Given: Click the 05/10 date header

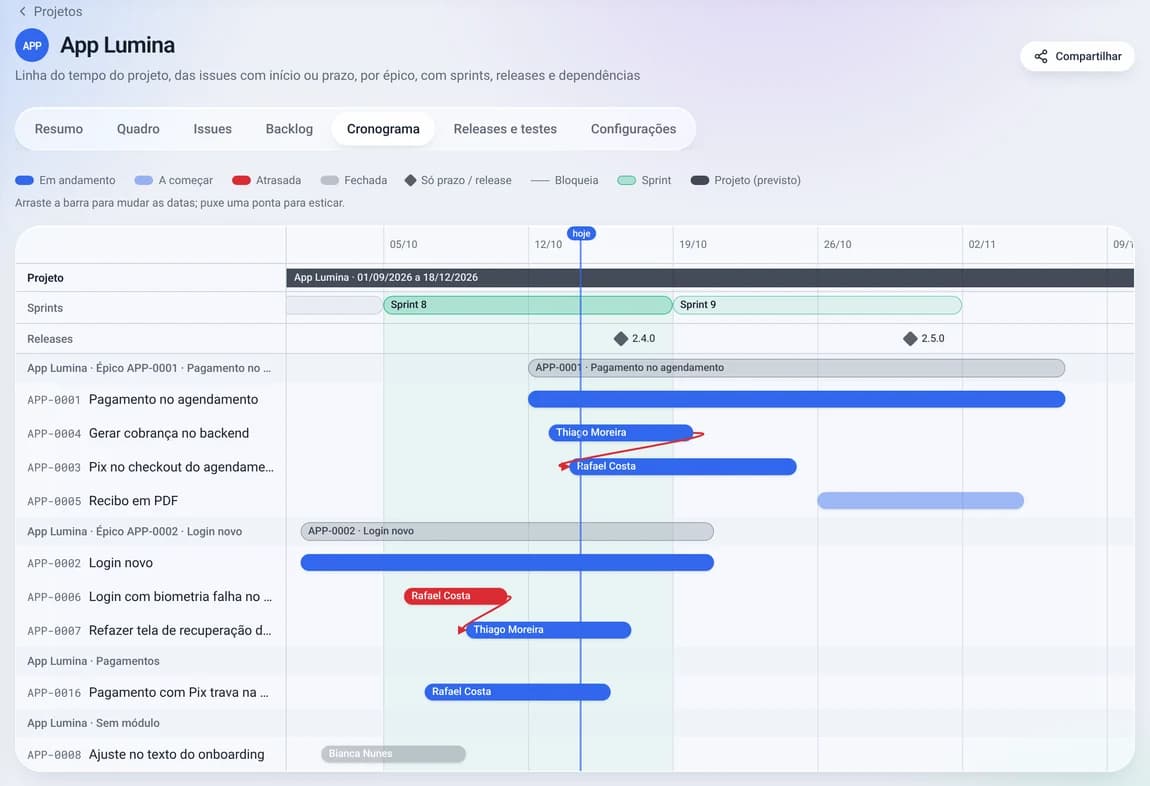Looking at the screenshot, I should [403, 244].
